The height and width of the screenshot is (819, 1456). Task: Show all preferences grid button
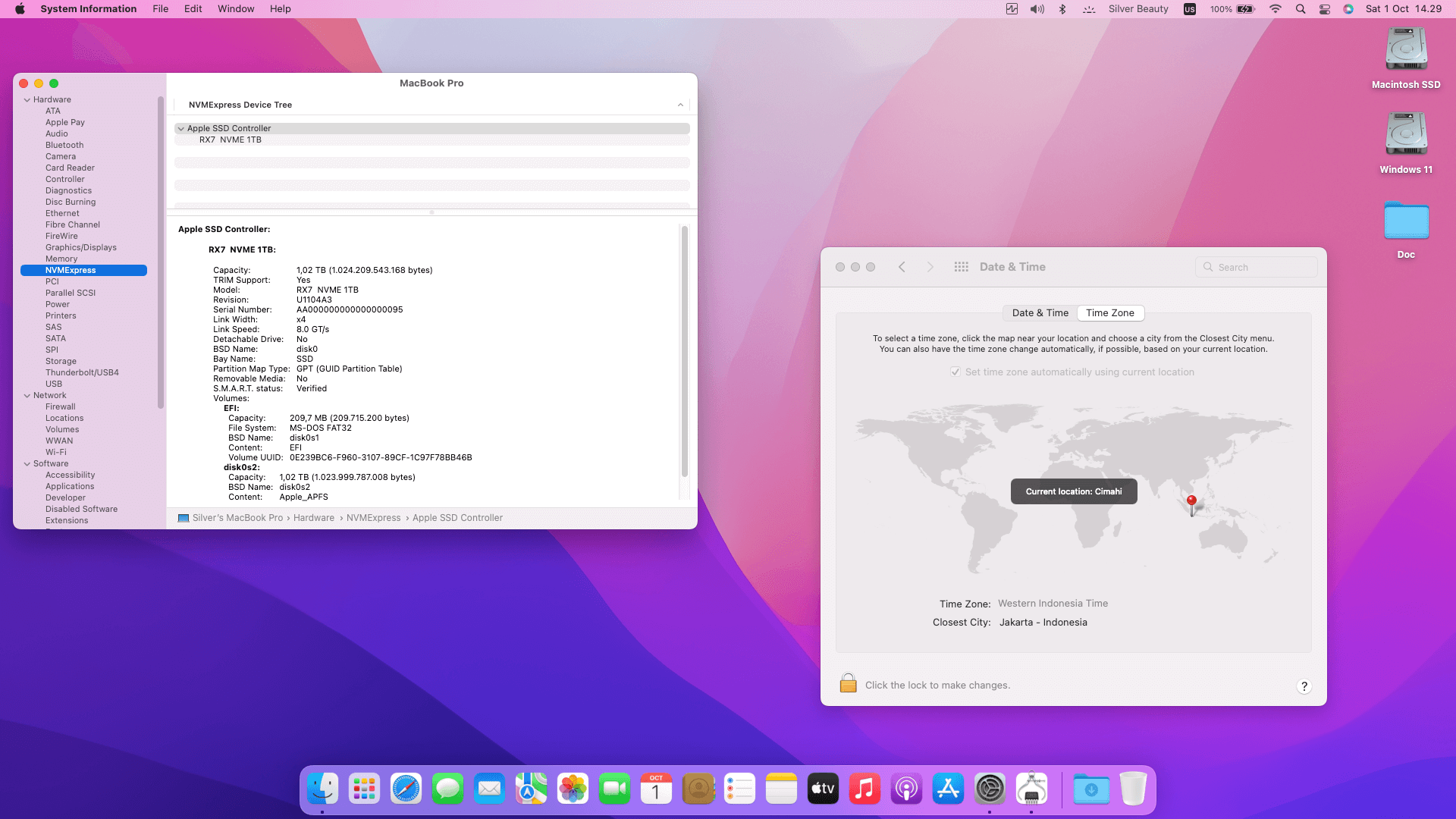click(x=961, y=267)
